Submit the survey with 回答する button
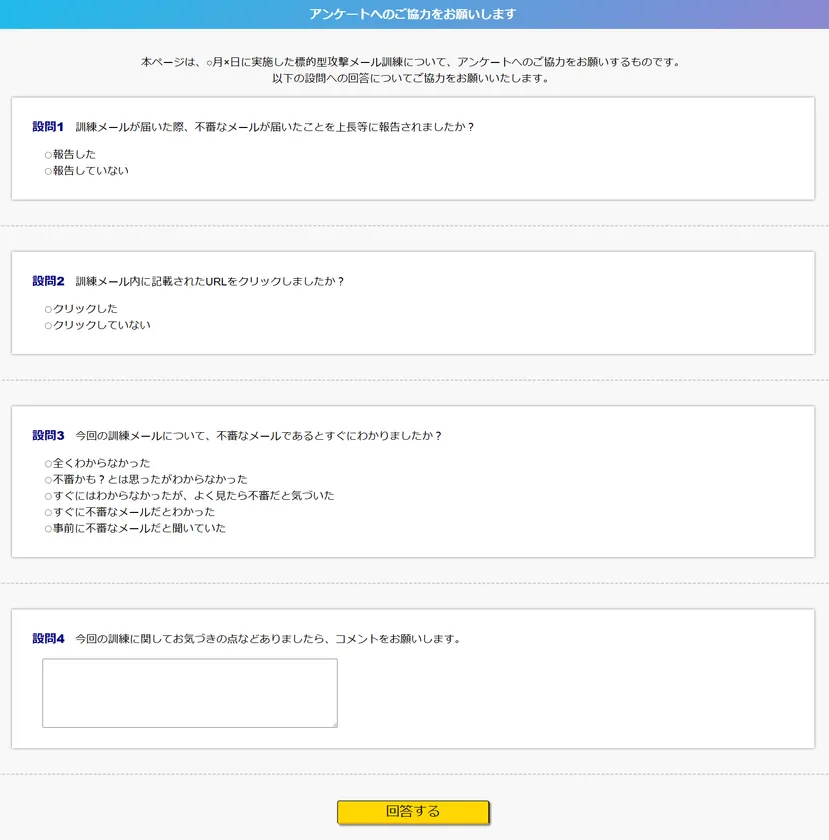Viewport: 829px width, 840px height. coord(413,812)
